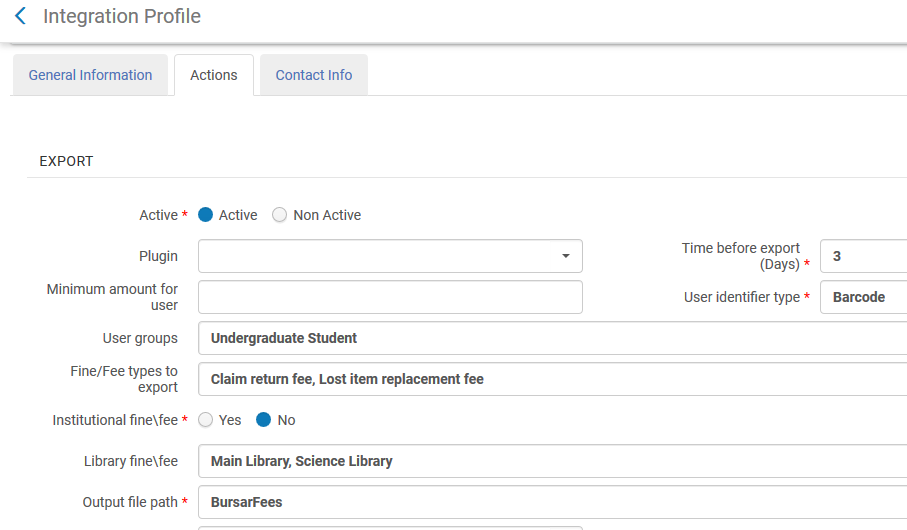Open the User identifier type Barcode dropdown

pyautogui.click(x=862, y=297)
